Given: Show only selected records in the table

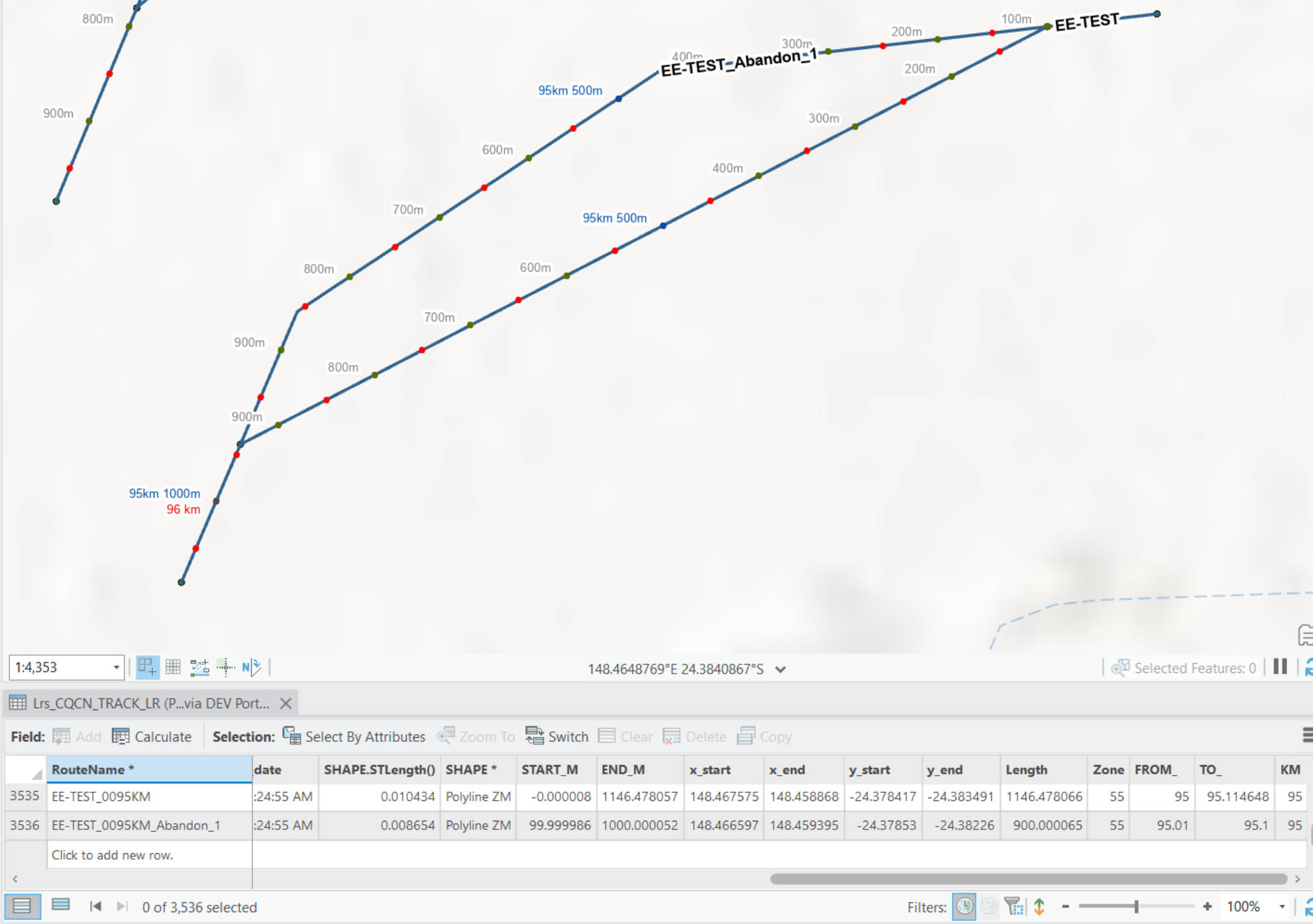Looking at the screenshot, I should (x=61, y=906).
